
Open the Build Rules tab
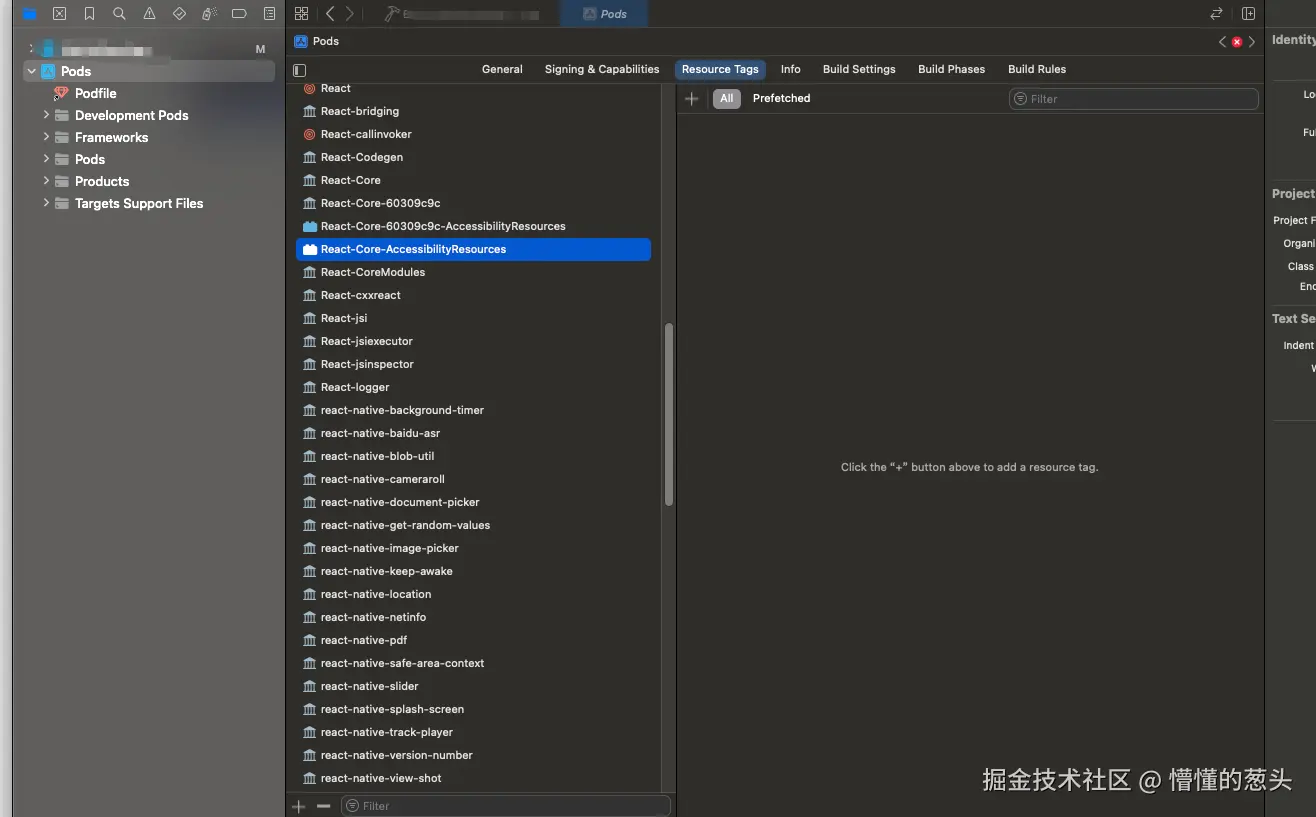coord(1037,69)
